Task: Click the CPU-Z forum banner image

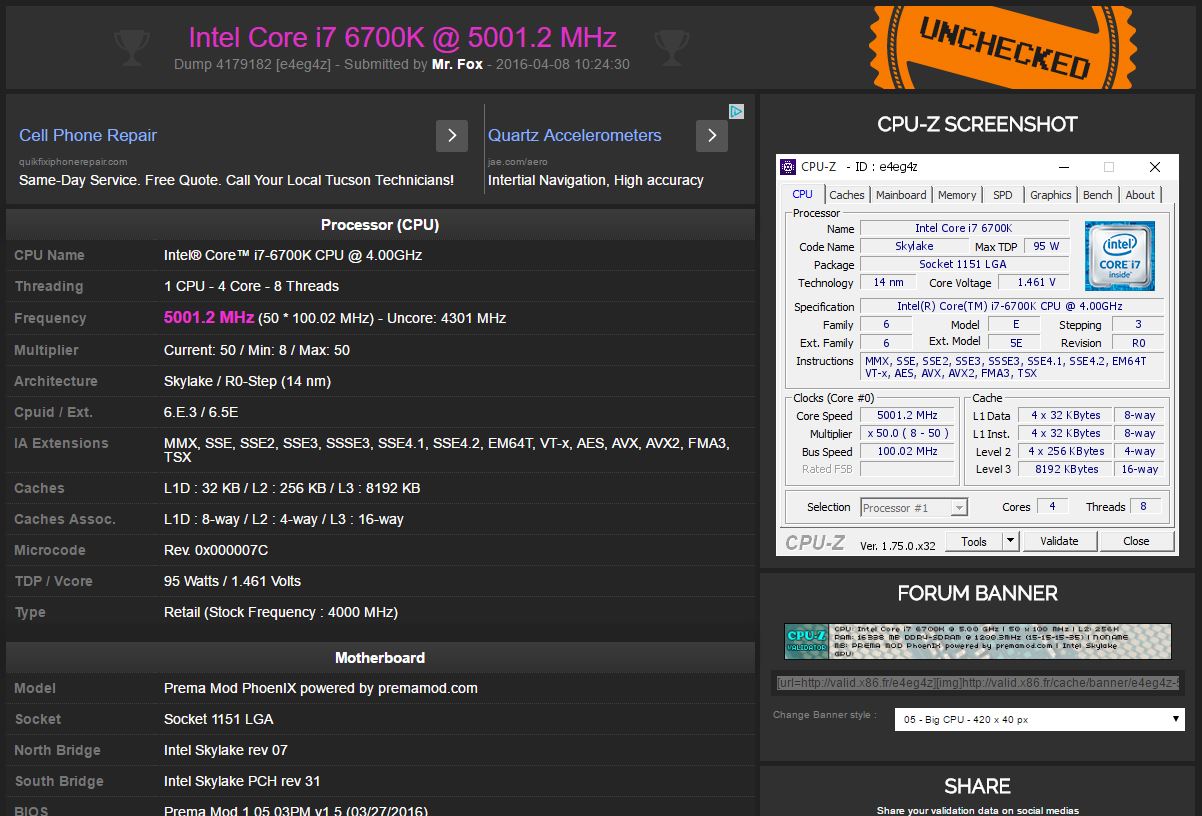Action: (977, 640)
